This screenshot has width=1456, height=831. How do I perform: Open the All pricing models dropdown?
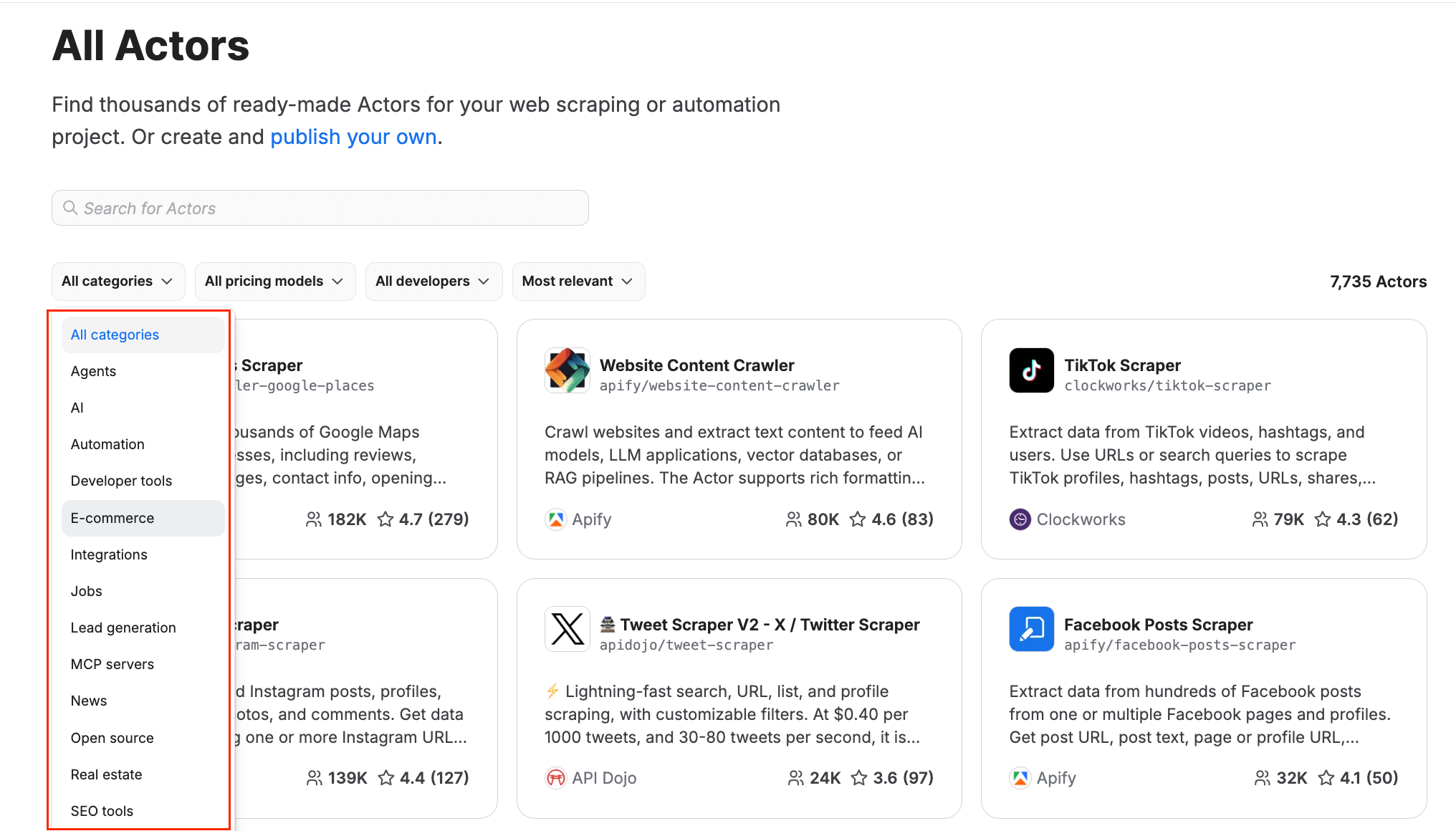(x=274, y=281)
